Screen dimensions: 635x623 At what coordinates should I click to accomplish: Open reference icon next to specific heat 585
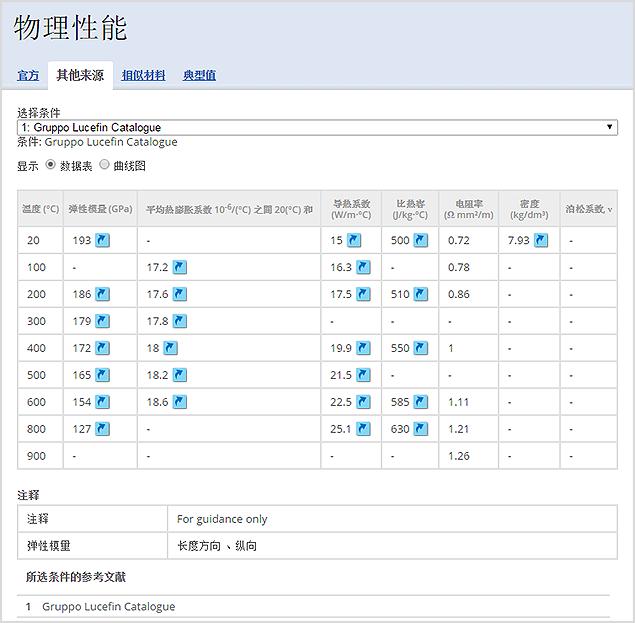point(421,402)
